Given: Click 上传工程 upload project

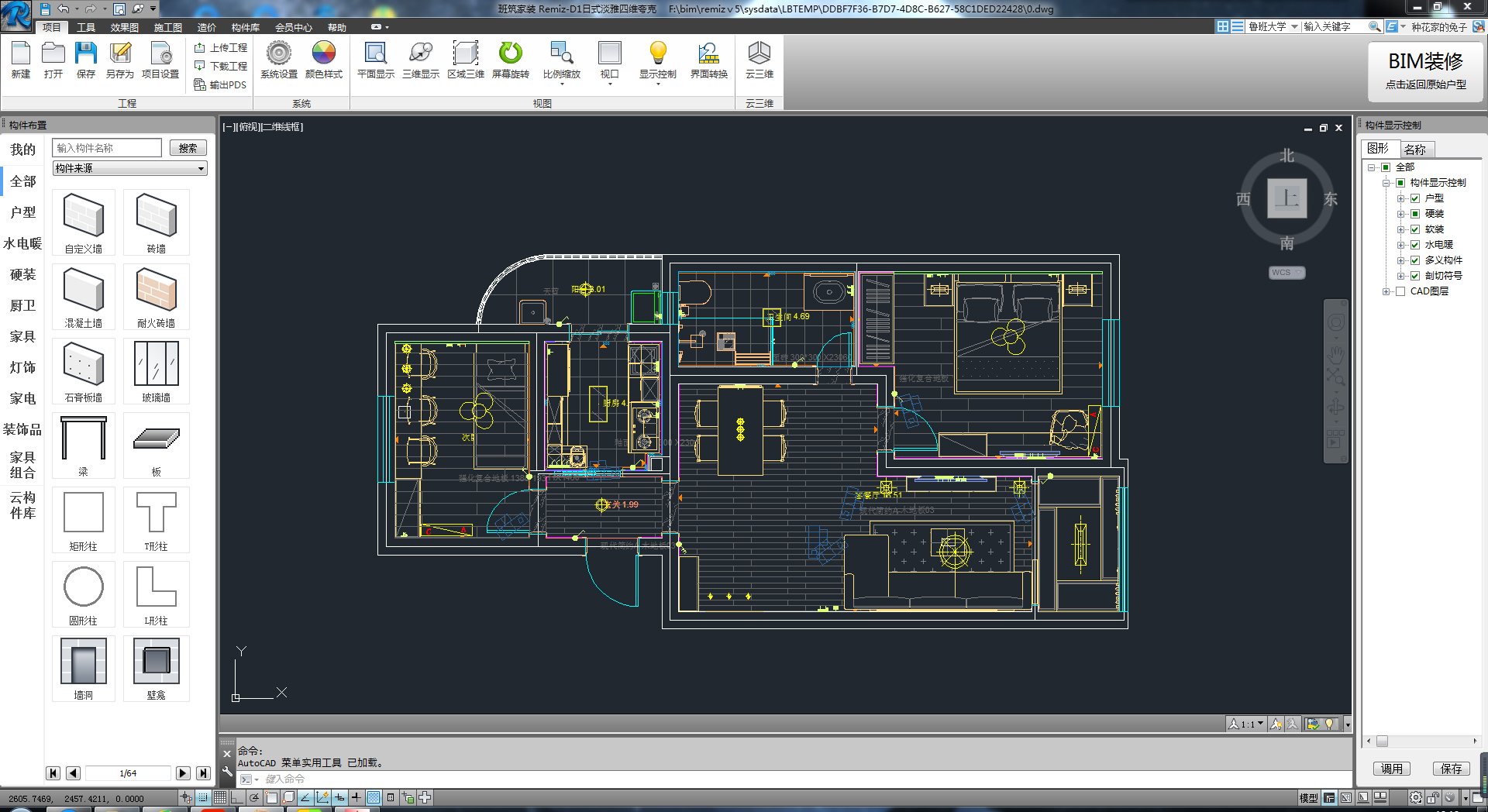Looking at the screenshot, I should pyautogui.click(x=221, y=47).
